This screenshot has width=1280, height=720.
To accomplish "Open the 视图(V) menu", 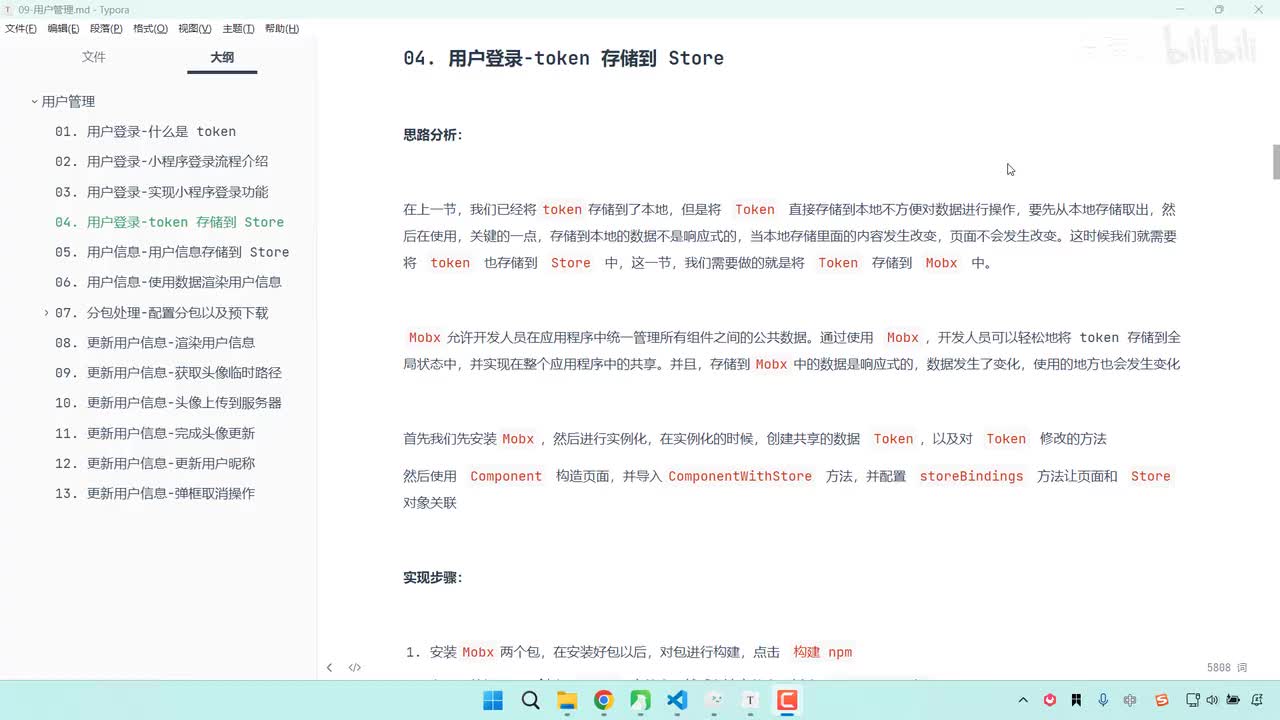I will (x=195, y=29).
